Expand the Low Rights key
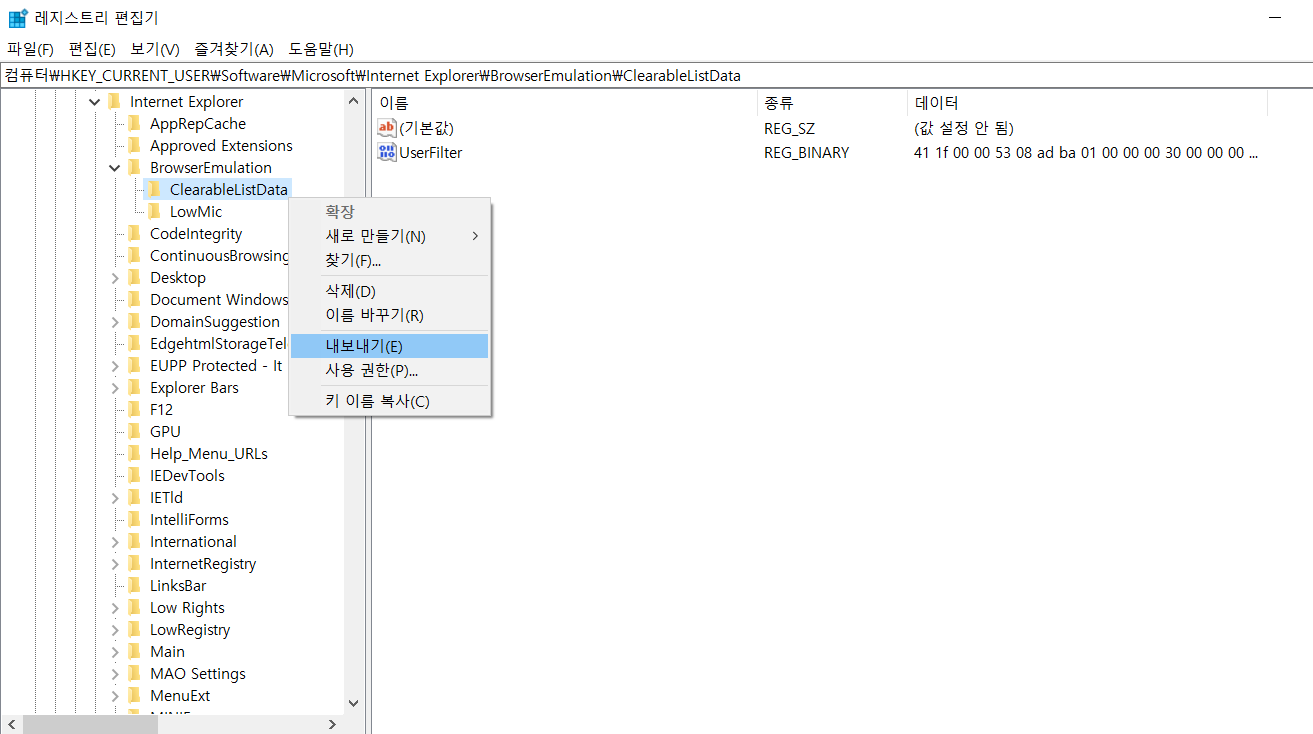Image resolution: width=1313 pixels, height=734 pixels. coord(115,608)
